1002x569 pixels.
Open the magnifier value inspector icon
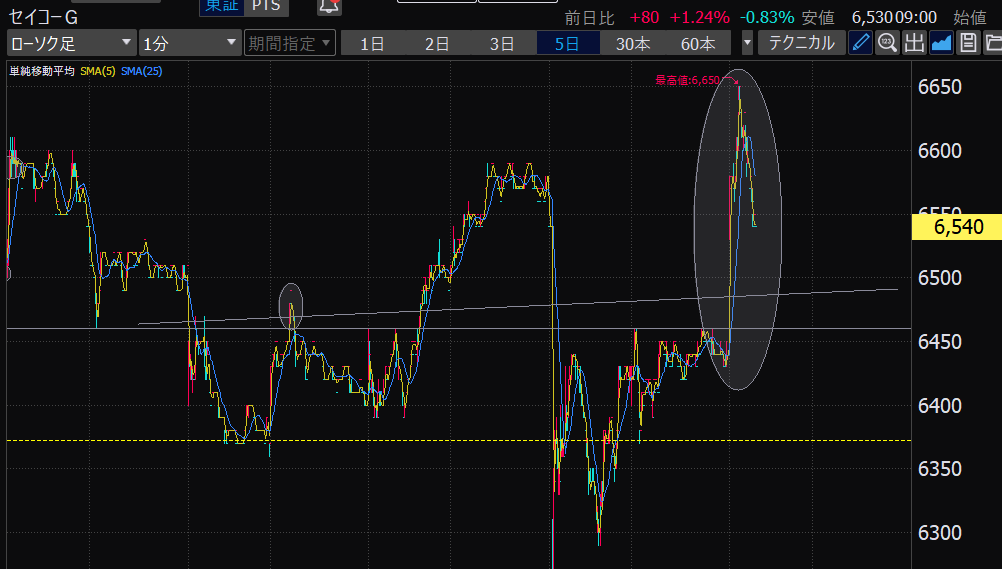click(x=887, y=43)
